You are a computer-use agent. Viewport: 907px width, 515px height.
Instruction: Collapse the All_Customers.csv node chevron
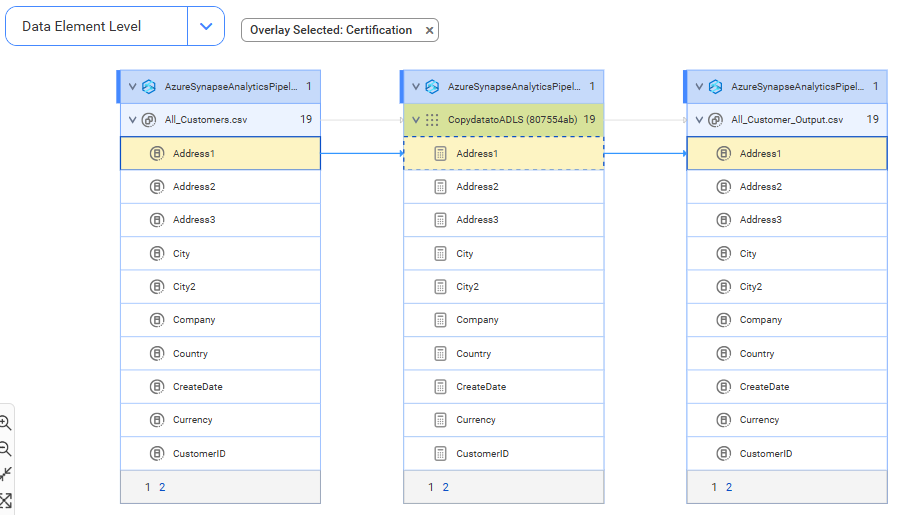(x=132, y=120)
